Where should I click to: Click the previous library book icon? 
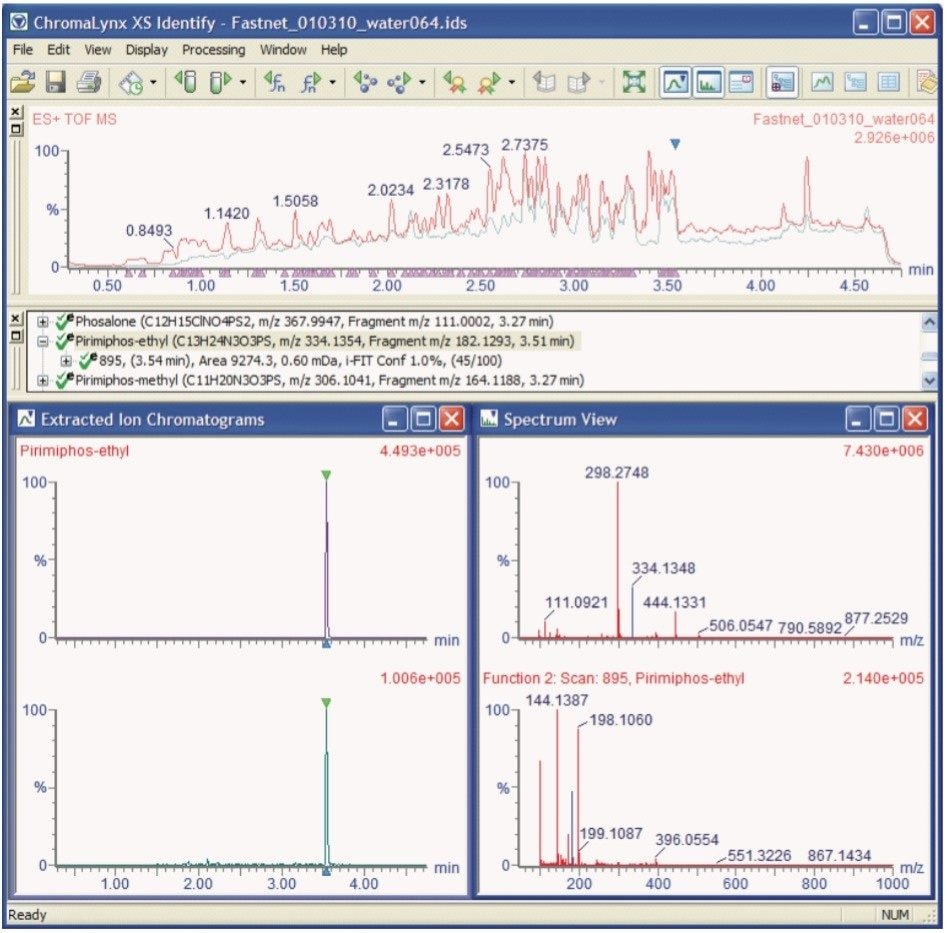(x=544, y=82)
